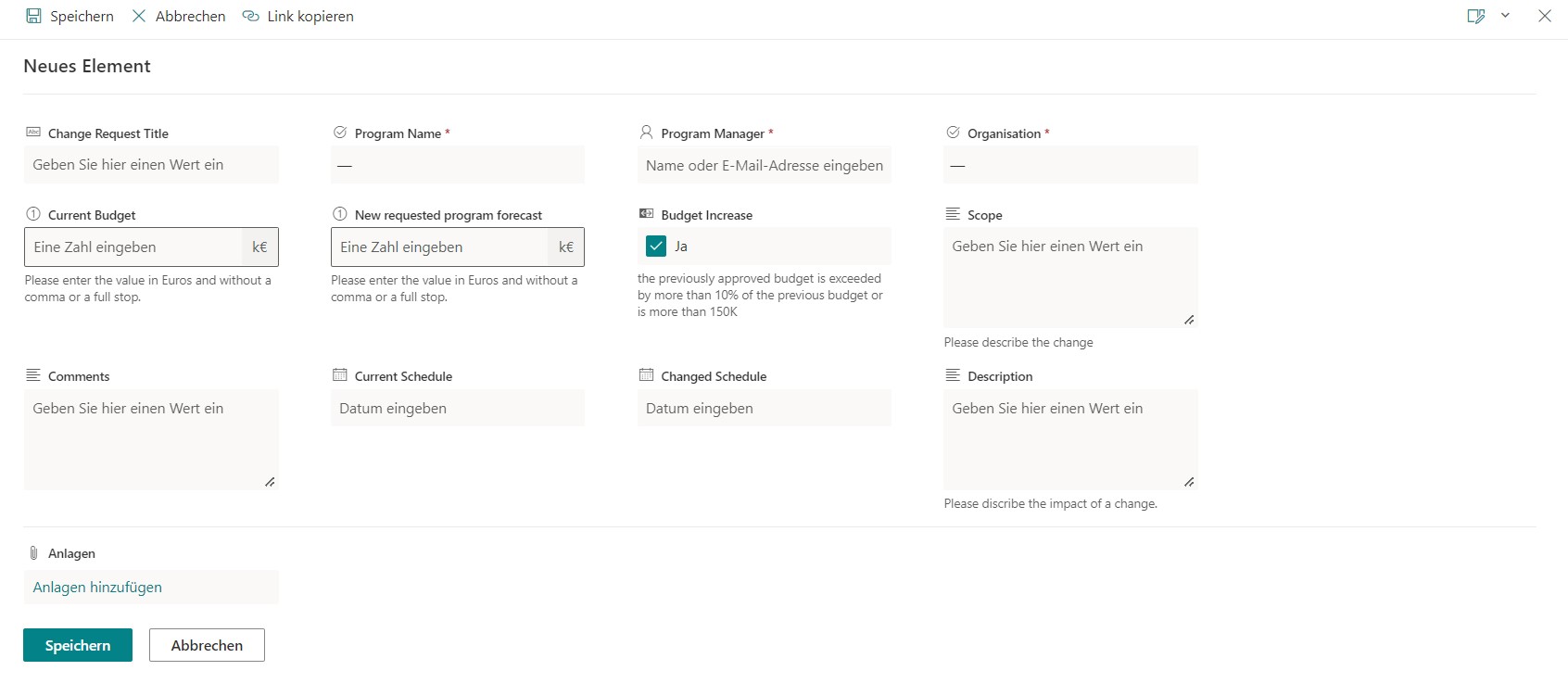Viewport: 1568px width, 696px height.
Task: Open the edit form icon at top right
Action: point(1476,17)
